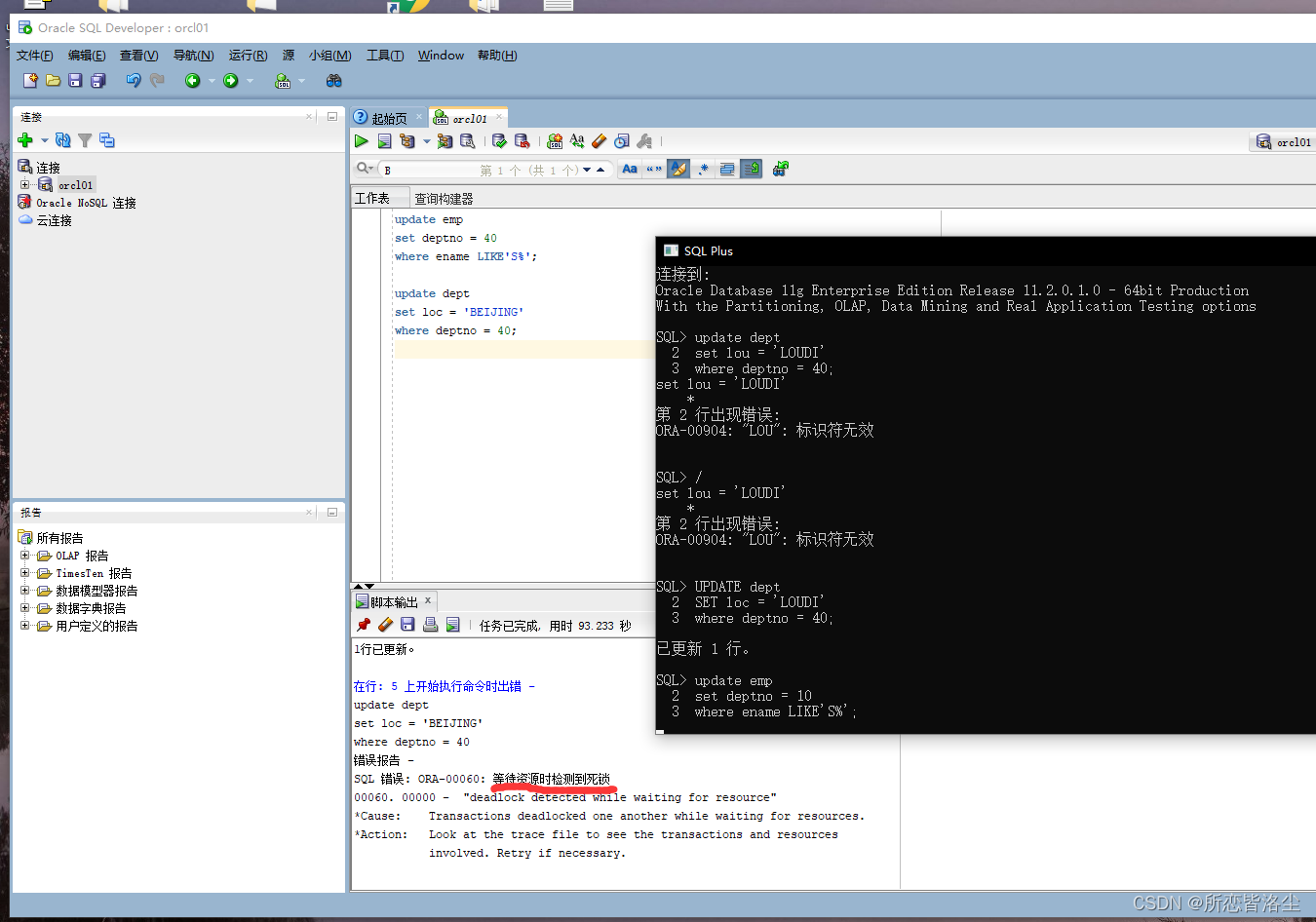Screen dimensions: 1316x922
Task: Refresh connections in the 连接 panel
Action: (x=63, y=140)
